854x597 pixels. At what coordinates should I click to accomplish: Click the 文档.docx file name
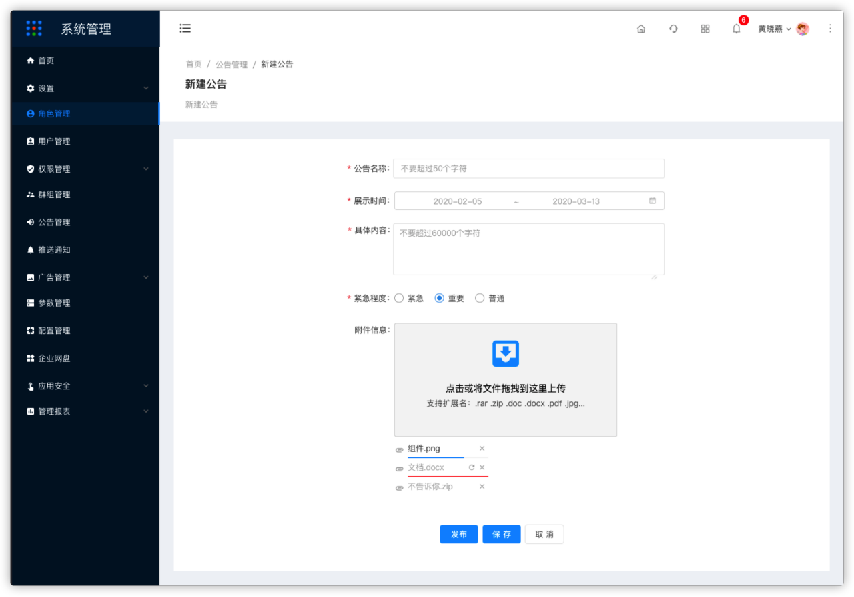coord(426,467)
